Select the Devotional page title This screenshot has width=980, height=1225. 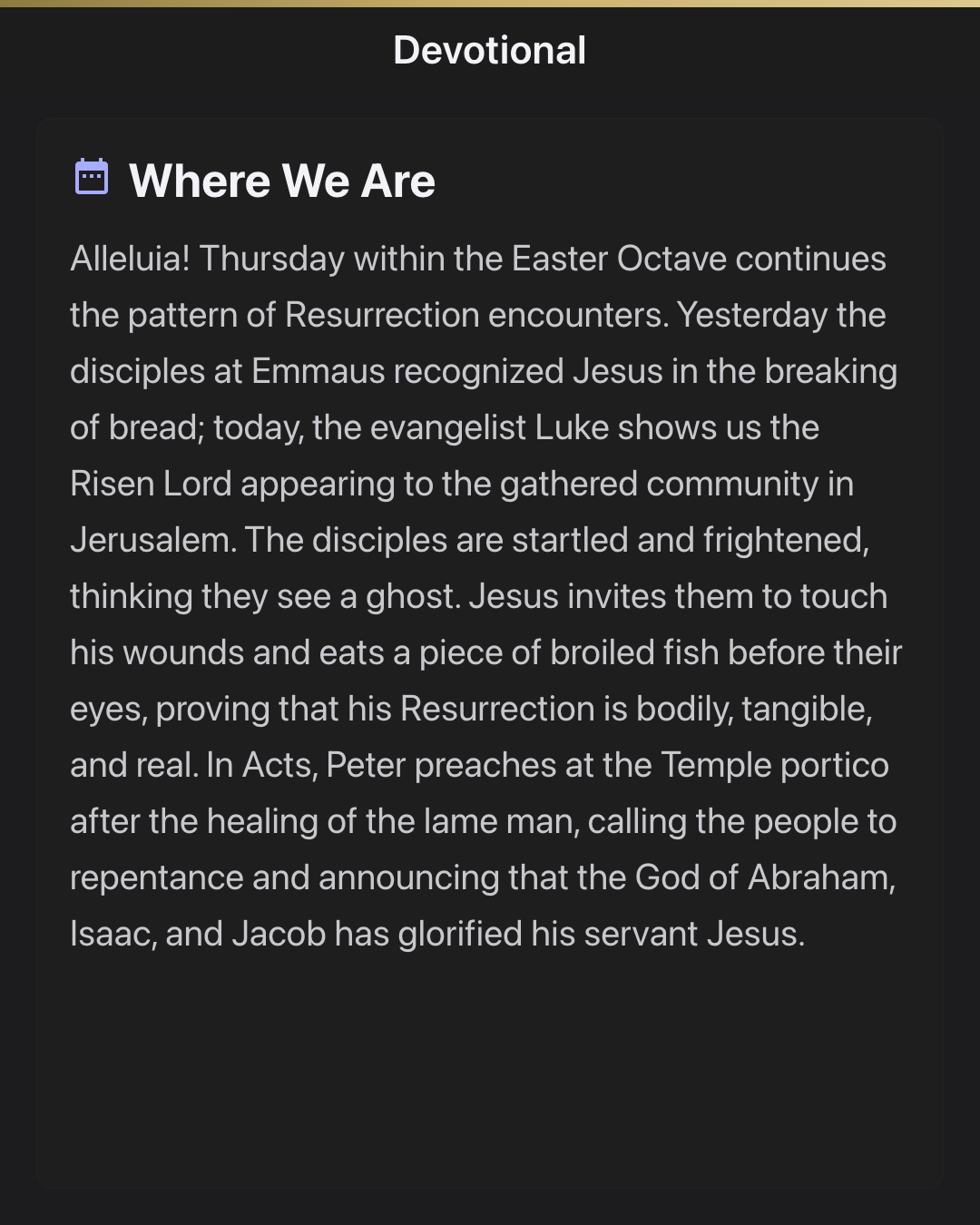click(490, 51)
